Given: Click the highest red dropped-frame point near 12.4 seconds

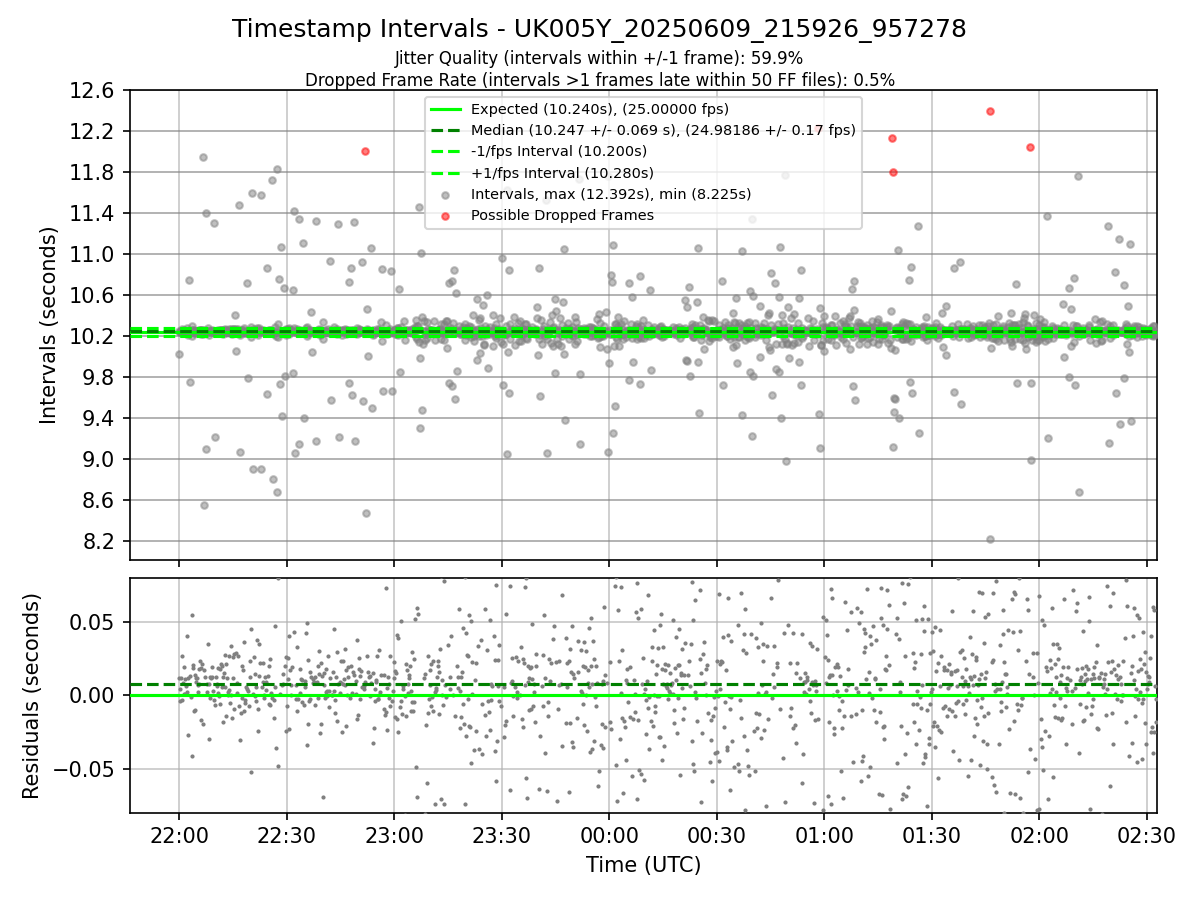Looking at the screenshot, I should [x=990, y=111].
